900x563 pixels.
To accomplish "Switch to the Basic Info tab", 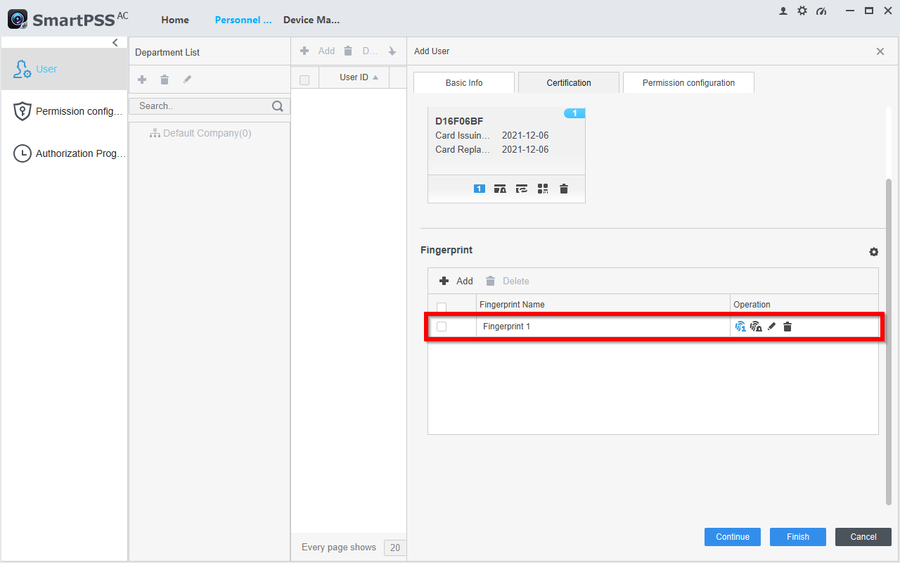I will coord(463,83).
